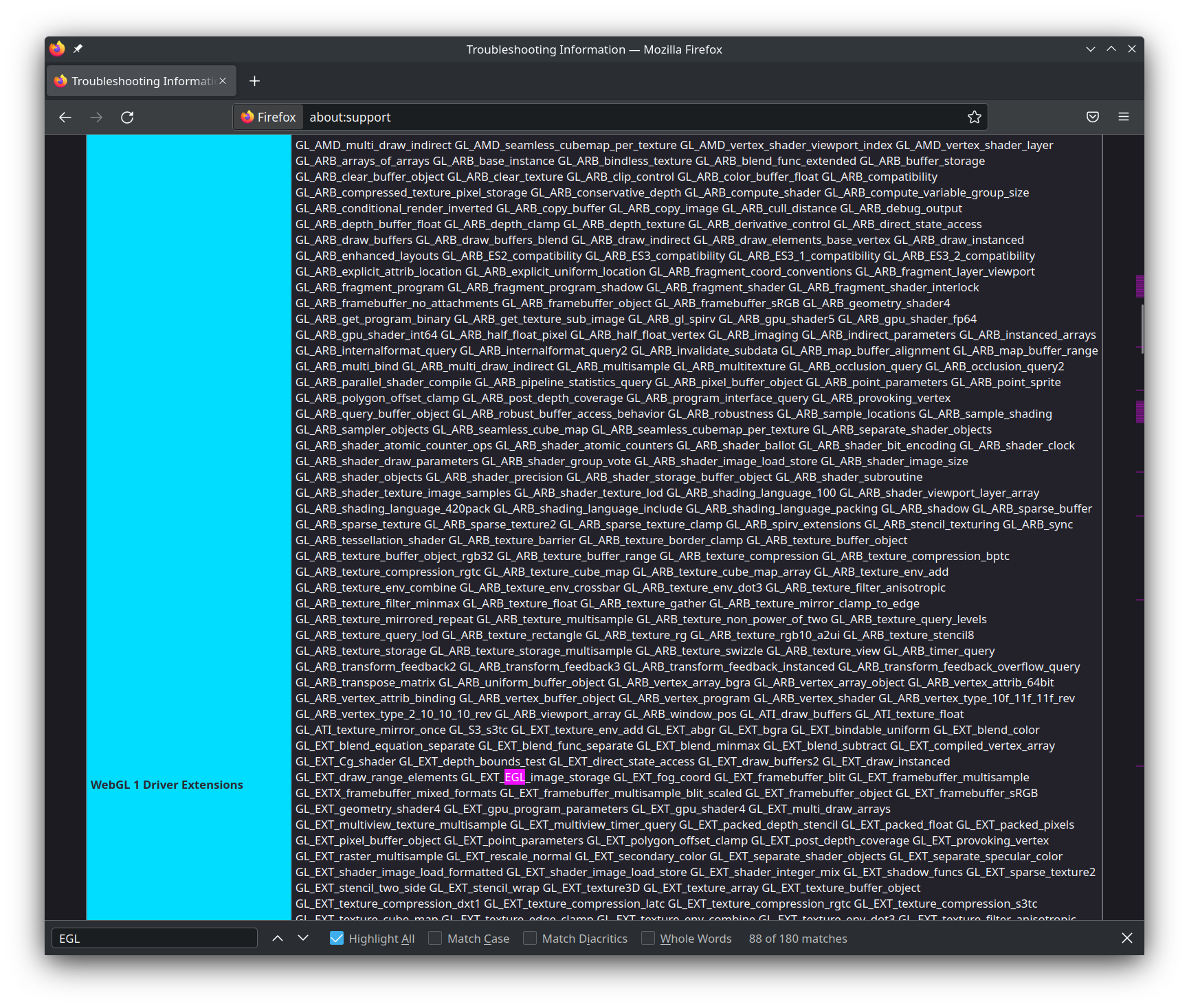Click the highlighted EGL match in the page
This screenshot has width=1189, height=1008.
tap(515, 777)
